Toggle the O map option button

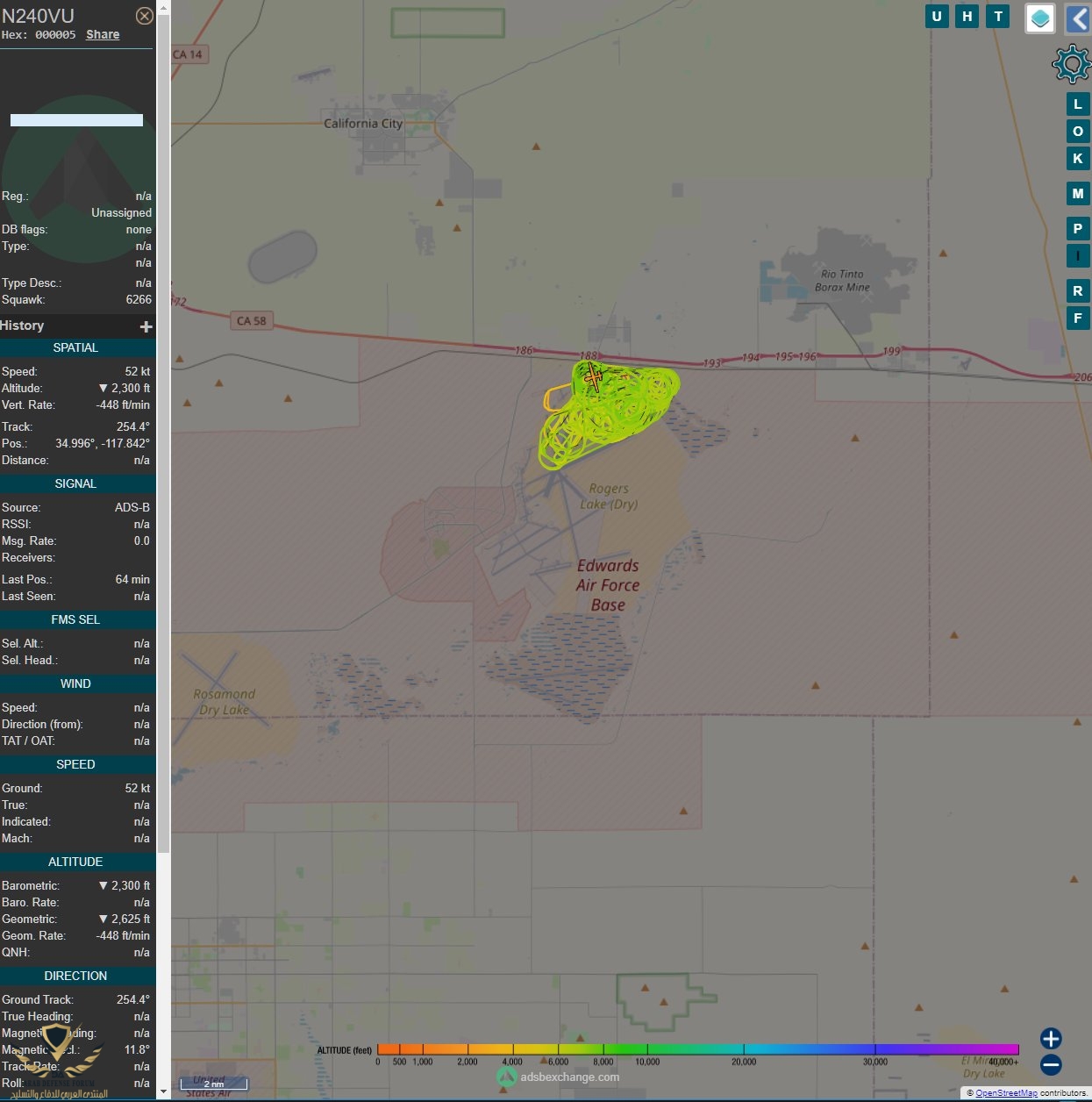point(1078,132)
